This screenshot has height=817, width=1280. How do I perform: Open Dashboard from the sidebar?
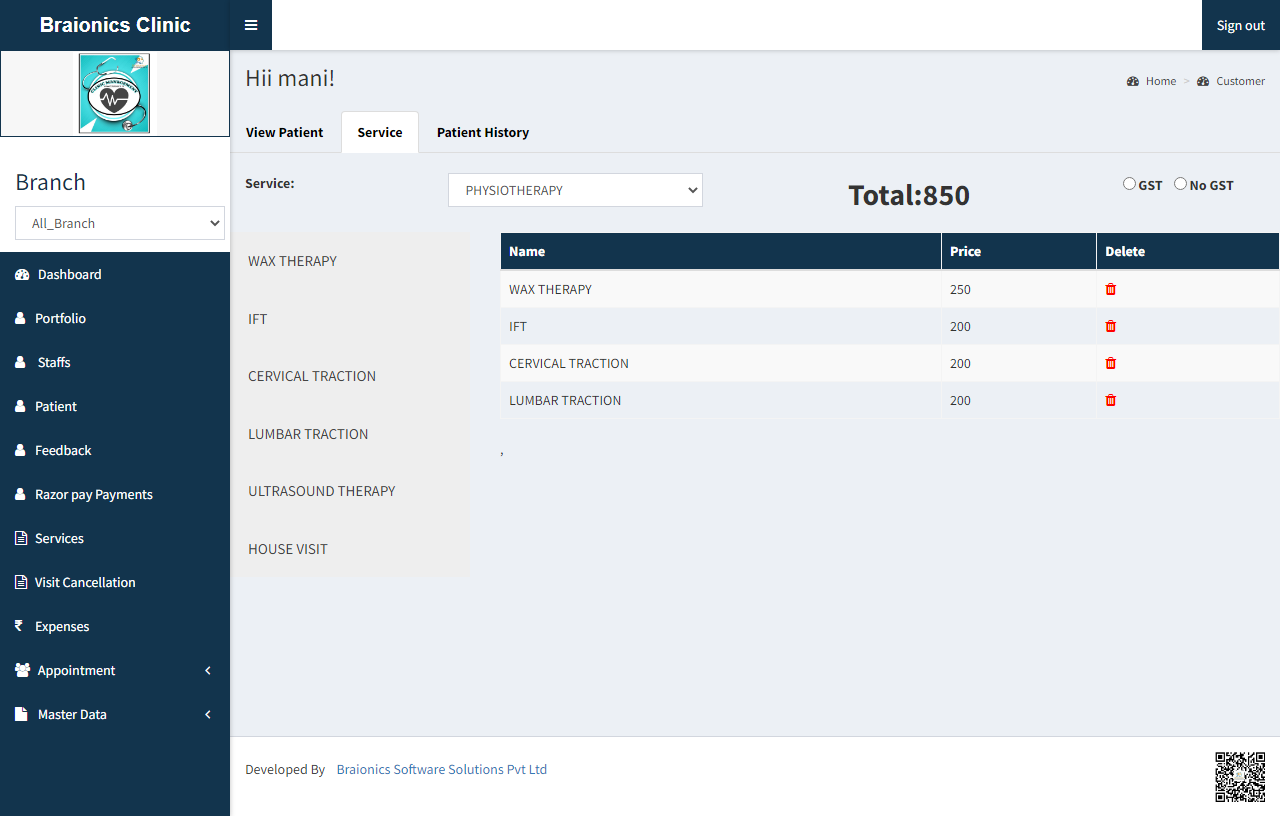(x=115, y=274)
